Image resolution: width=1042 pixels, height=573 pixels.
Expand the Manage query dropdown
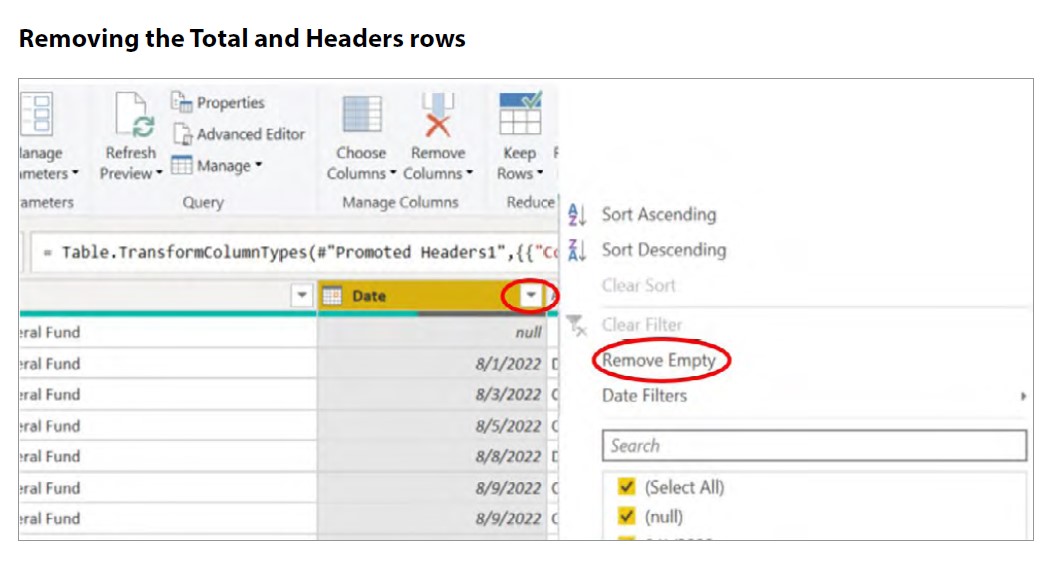point(218,166)
